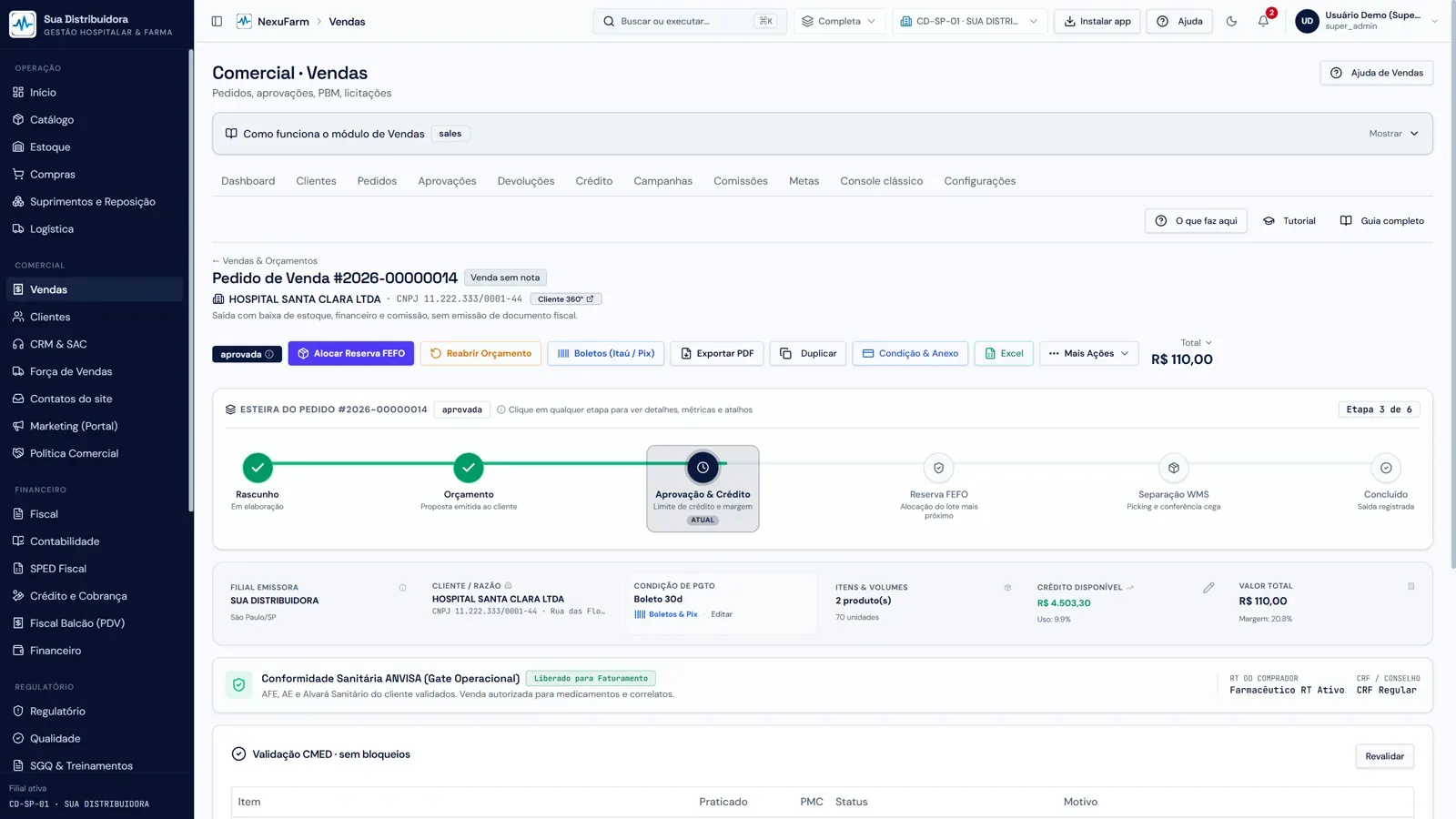This screenshot has width=1456, height=819.
Task: Click the ANVISA conformity shield icon
Action: (238, 685)
